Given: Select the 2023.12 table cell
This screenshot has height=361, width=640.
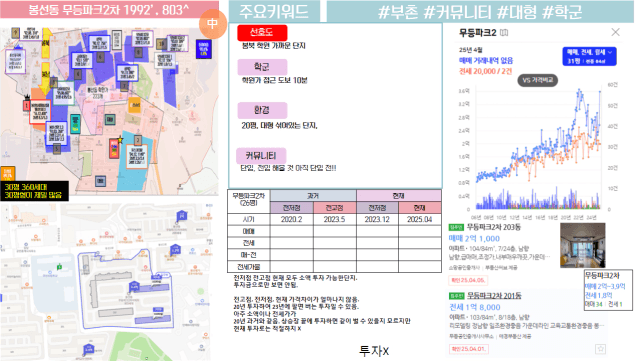Looking at the screenshot, I should click(x=377, y=219).
